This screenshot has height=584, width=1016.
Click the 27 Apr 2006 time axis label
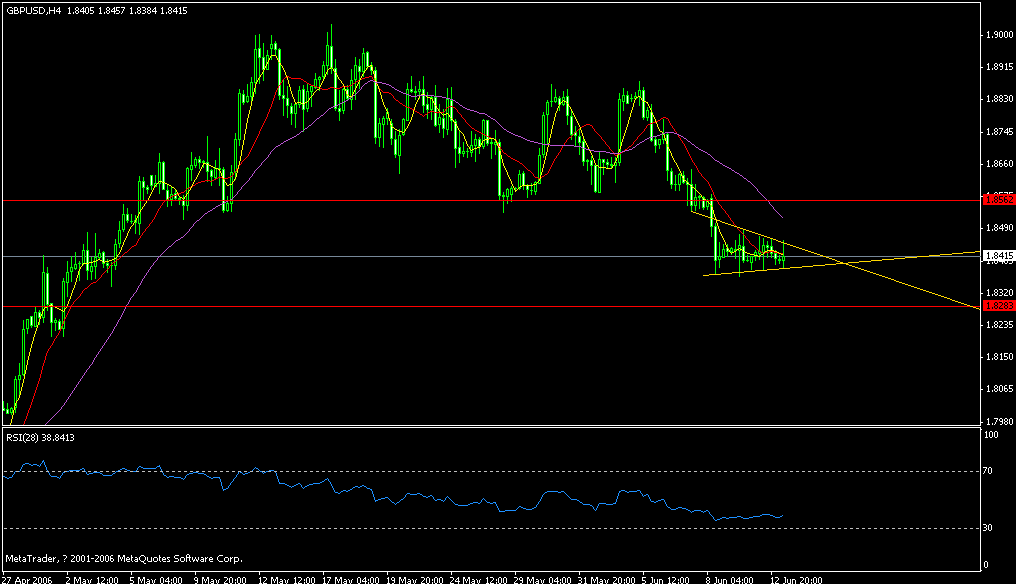(x=28, y=577)
